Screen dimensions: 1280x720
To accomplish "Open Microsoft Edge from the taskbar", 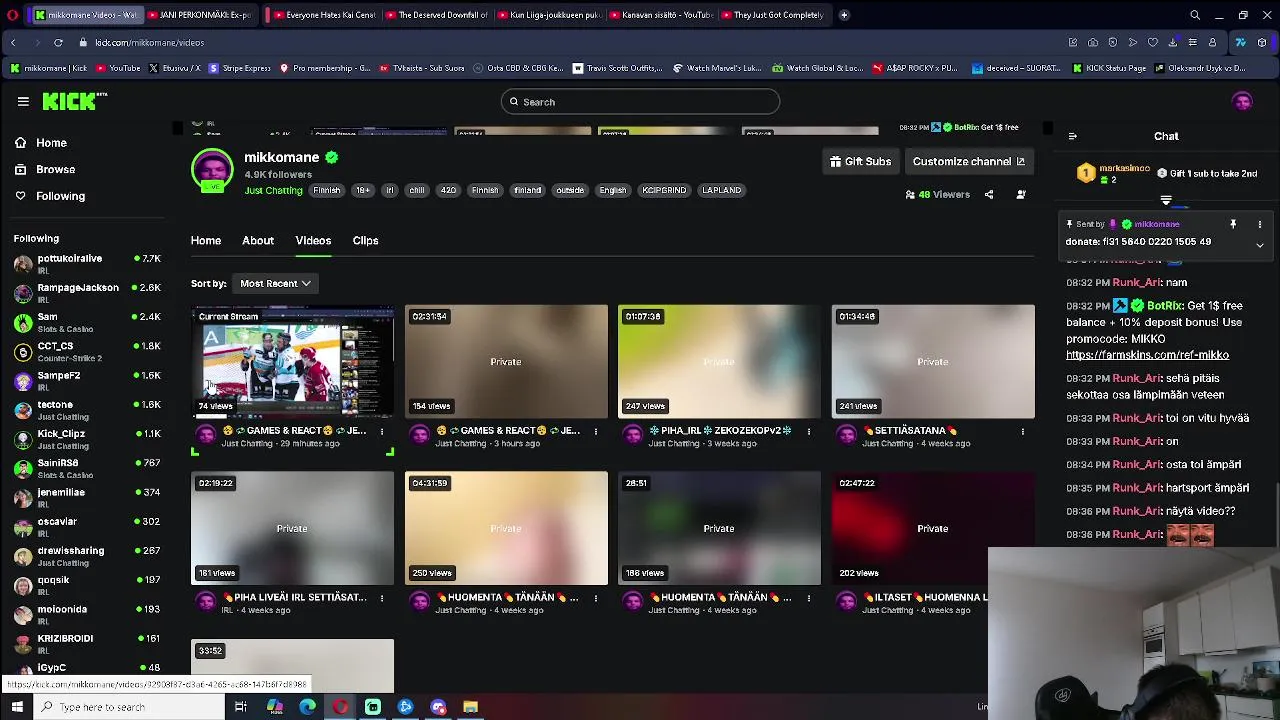I will pos(307,707).
